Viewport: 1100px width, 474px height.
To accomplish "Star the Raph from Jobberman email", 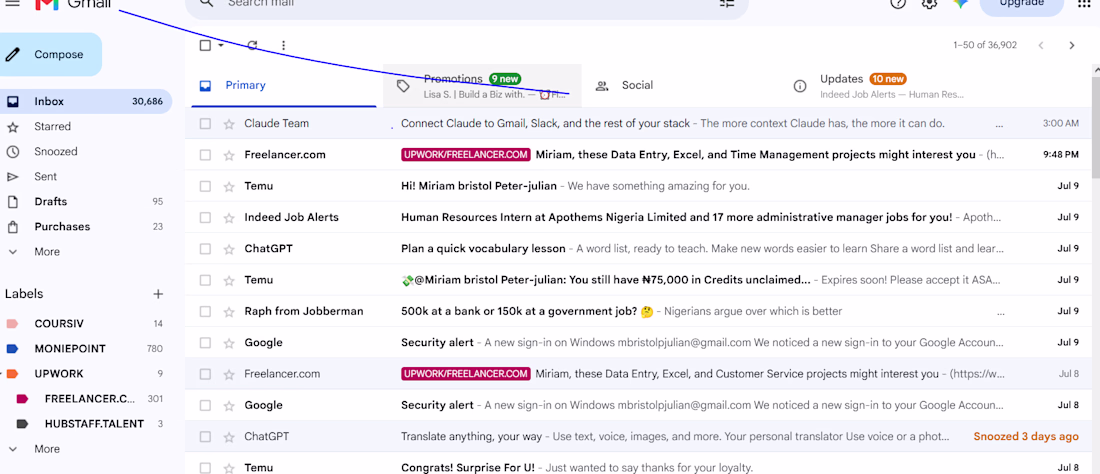I will point(228,311).
